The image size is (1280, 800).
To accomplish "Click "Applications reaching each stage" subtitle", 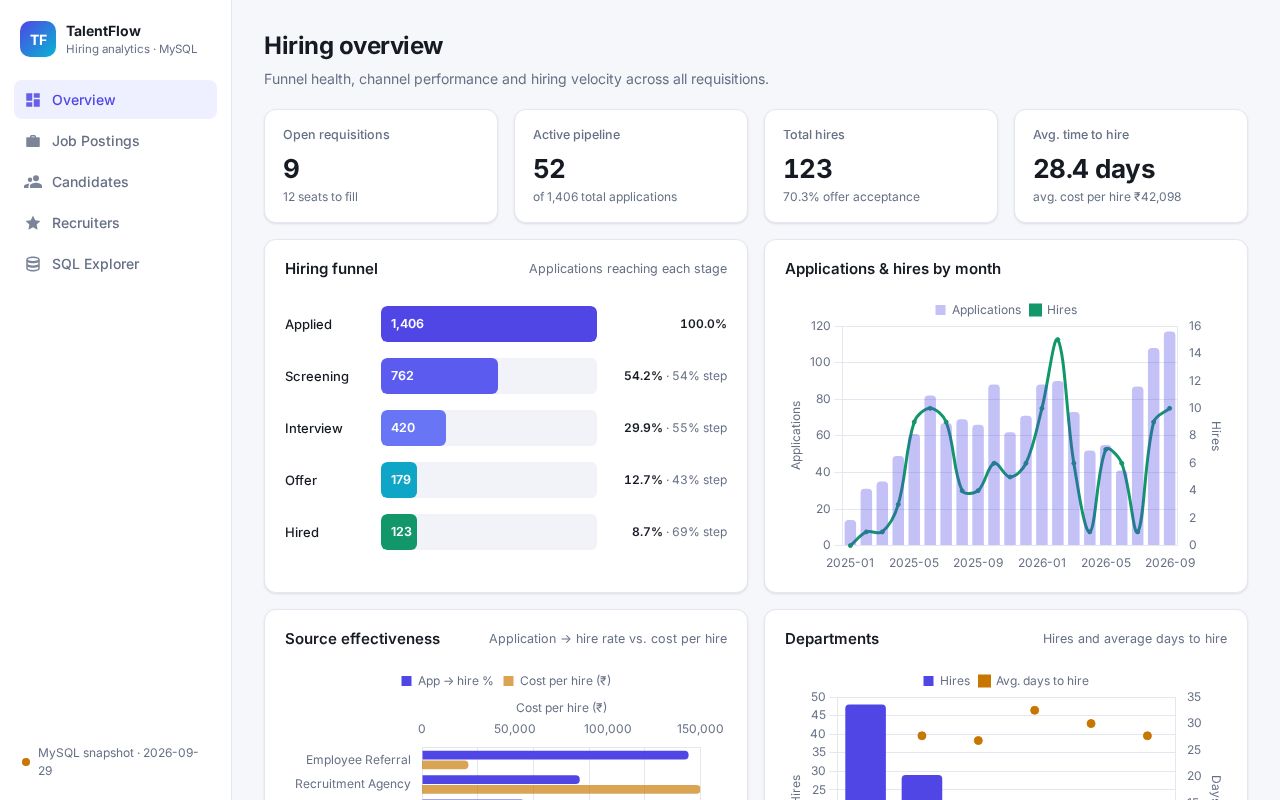I will click(628, 269).
